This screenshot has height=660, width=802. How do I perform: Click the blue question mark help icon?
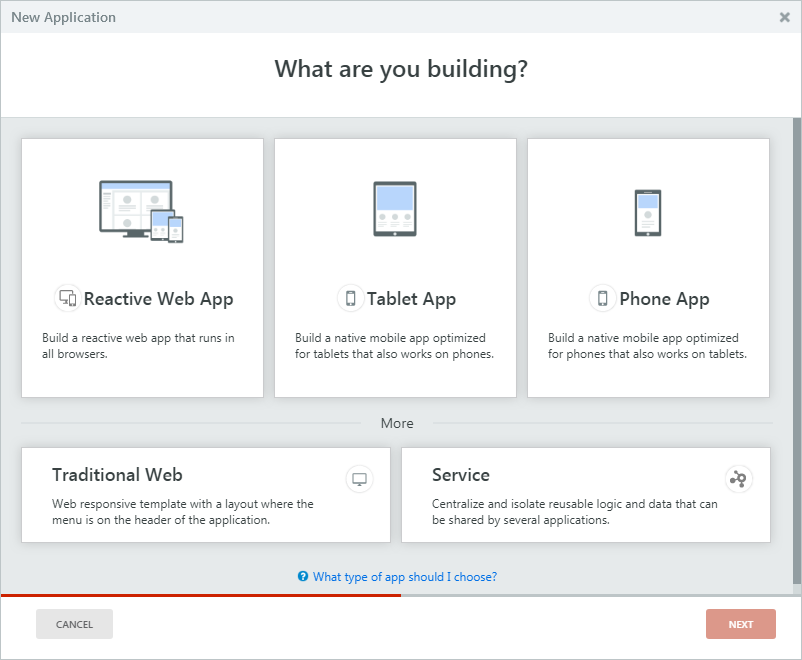tap(303, 577)
